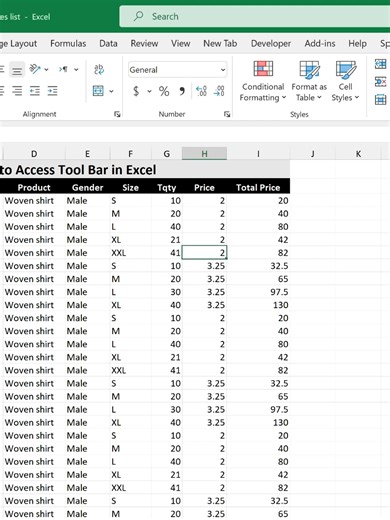Click the Delete cells icon
The width and height of the screenshot is (390, 520).
380,81
